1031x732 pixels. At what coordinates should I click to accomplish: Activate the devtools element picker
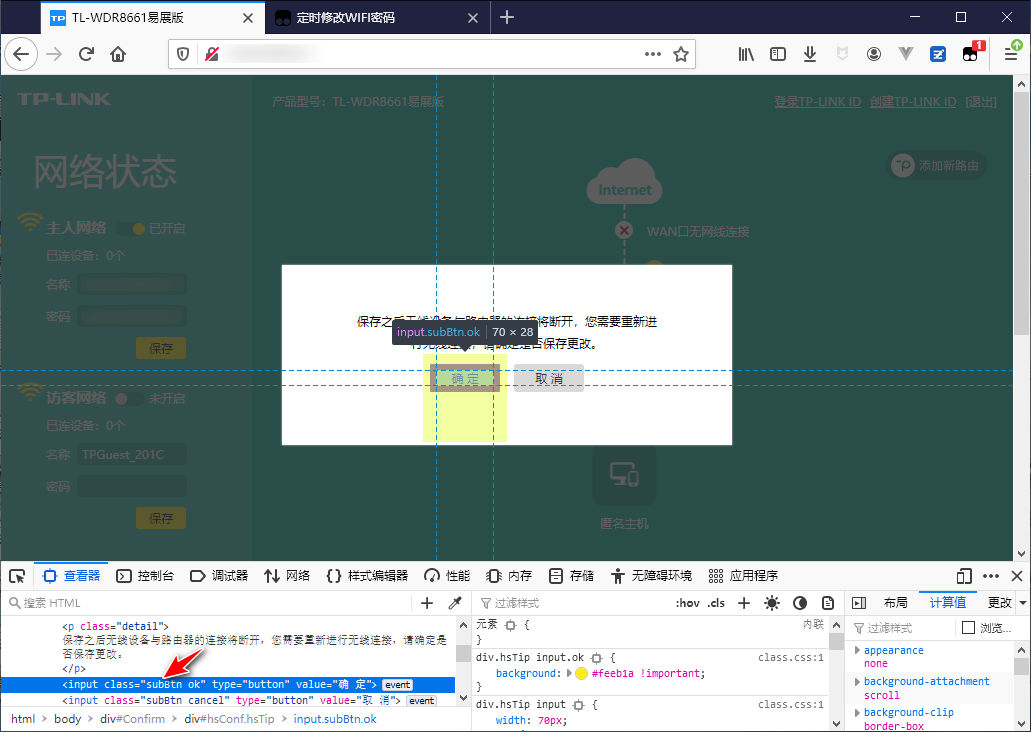[x=17, y=576]
